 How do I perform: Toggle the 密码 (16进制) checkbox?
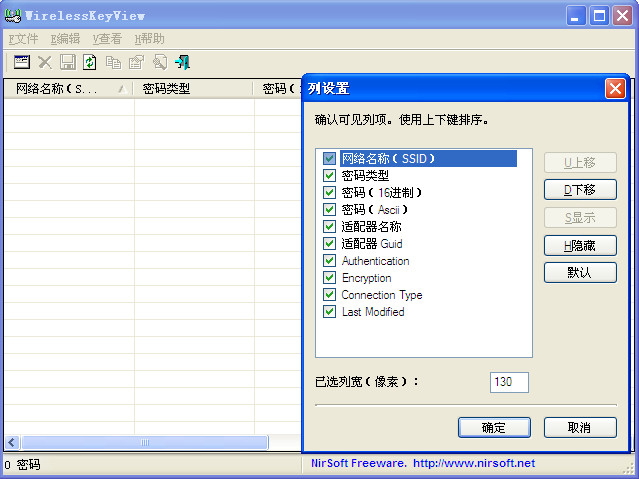click(x=329, y=192)
